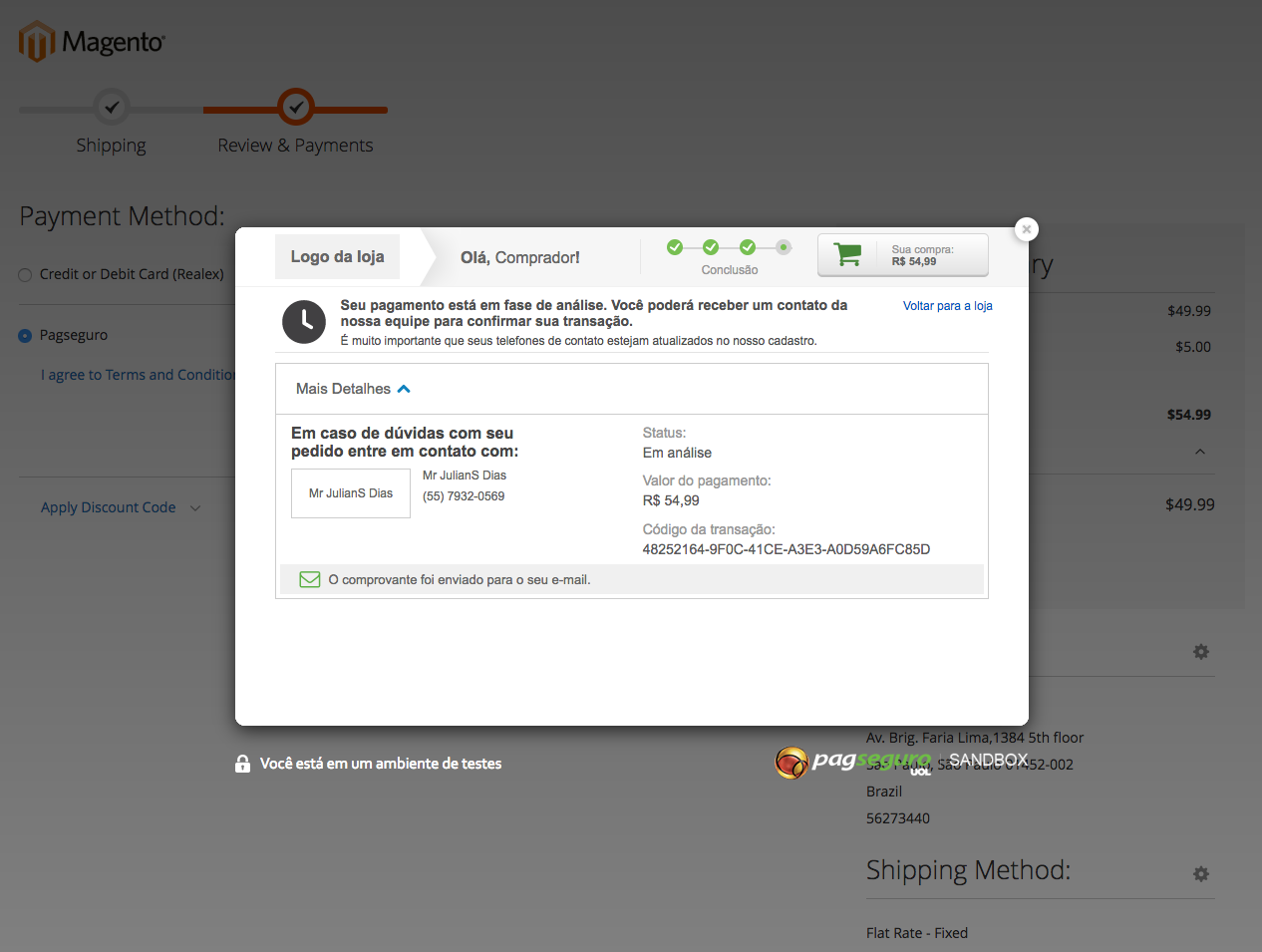Viewport: 1262px width, 952px height.
Task: Click the phone number (55) 7932-0569
Action: pyautogui.click(x=464, y=496)
